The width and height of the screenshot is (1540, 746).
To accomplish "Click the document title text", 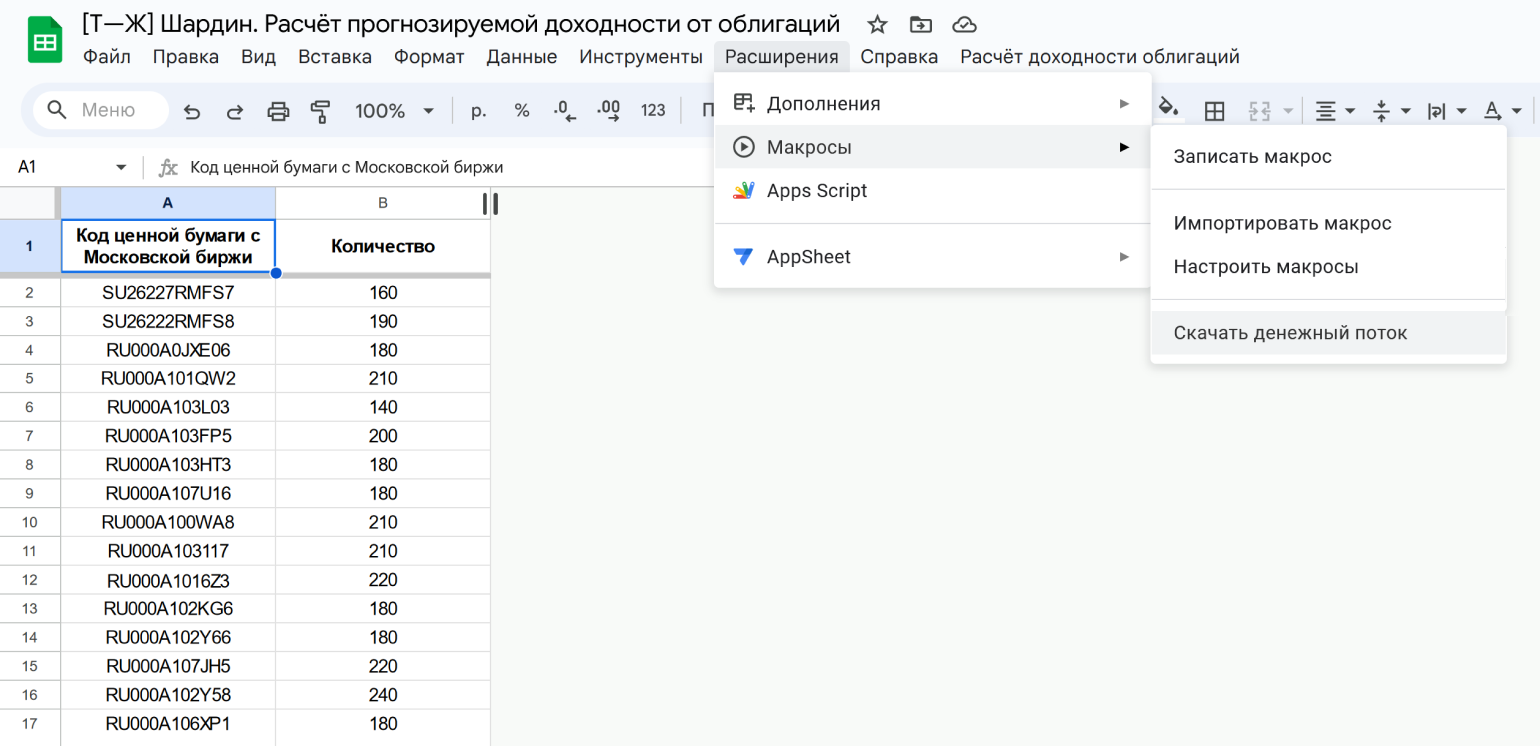I will click(461, 25).
